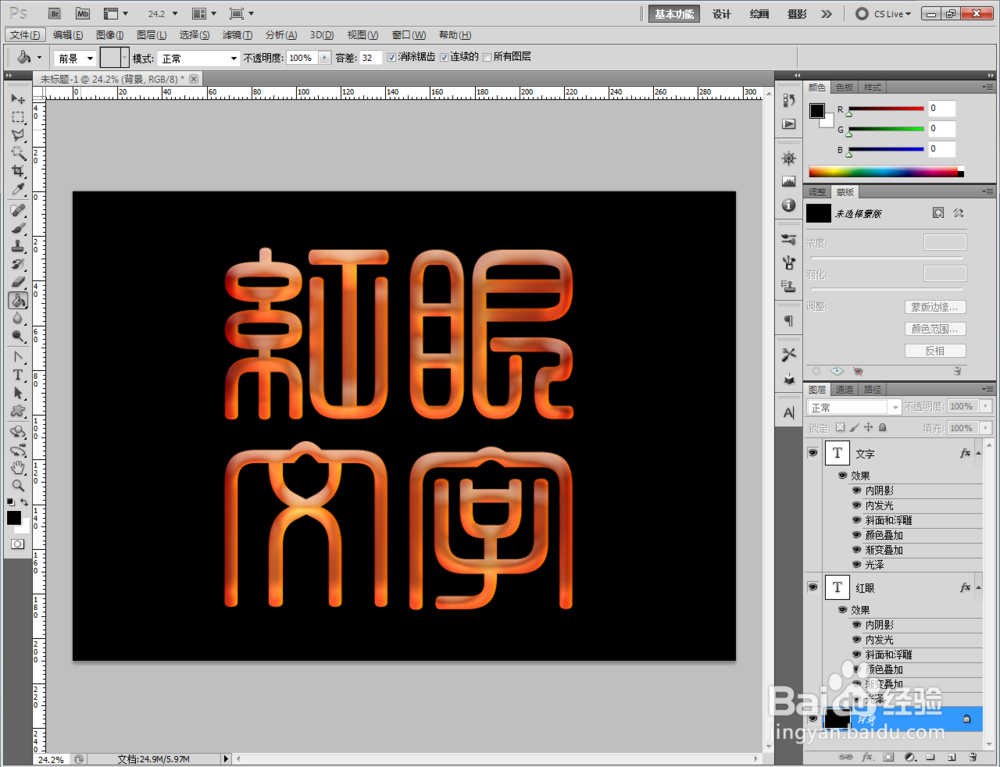Select the Paint Bucket tool
Image resolution: width=1000 pixels, height=767 pixels.
click(18, 300)
